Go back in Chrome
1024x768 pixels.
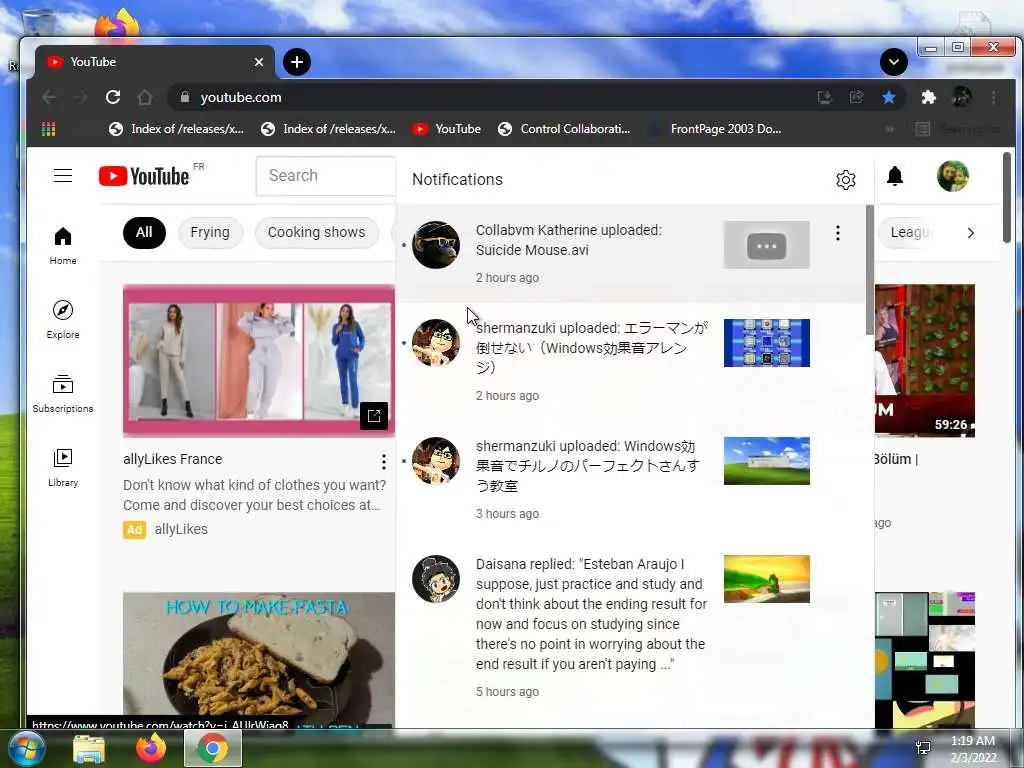[49, 97]
